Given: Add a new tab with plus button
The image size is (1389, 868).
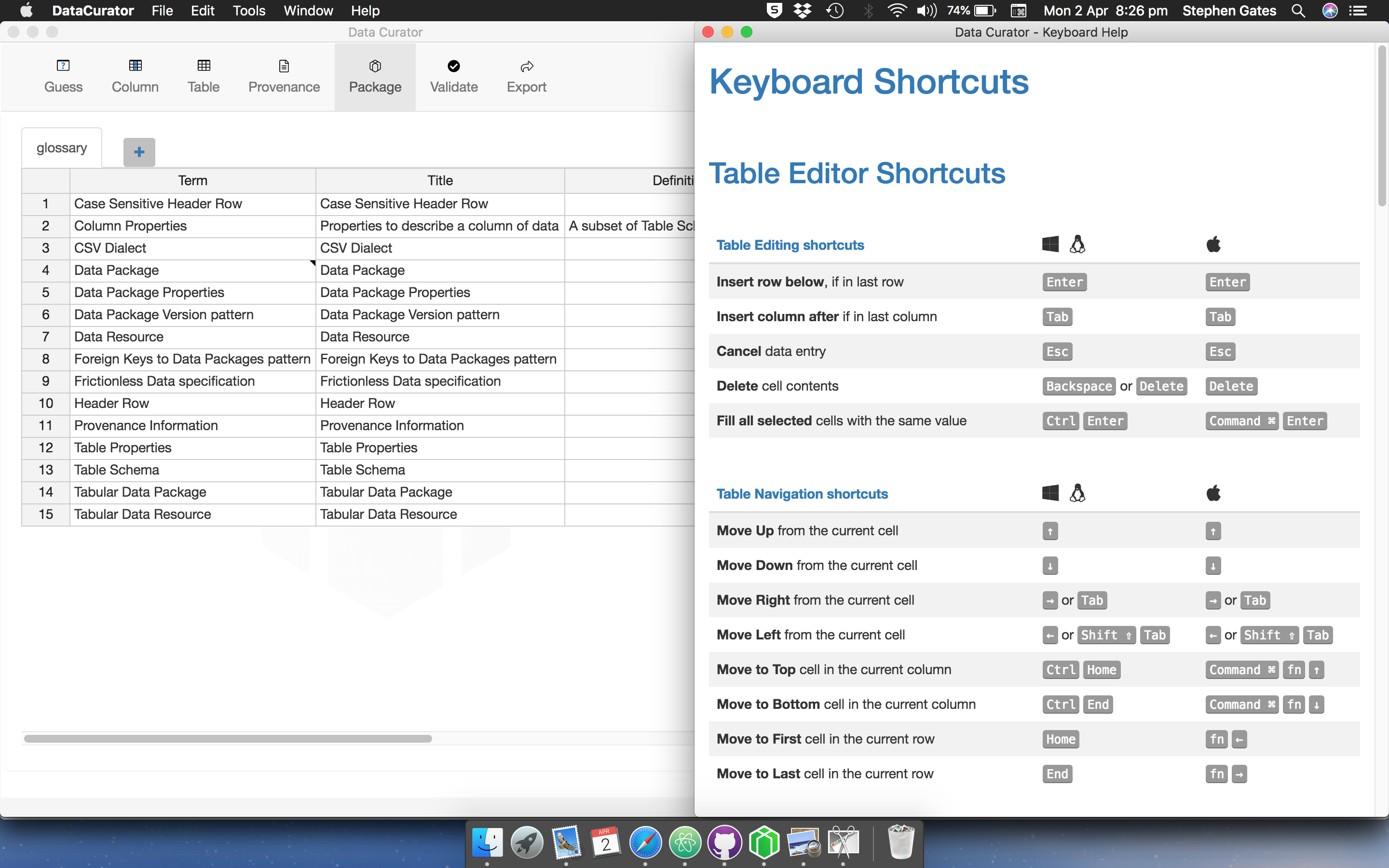Looking at the screenshot, I should click(139, 152).
